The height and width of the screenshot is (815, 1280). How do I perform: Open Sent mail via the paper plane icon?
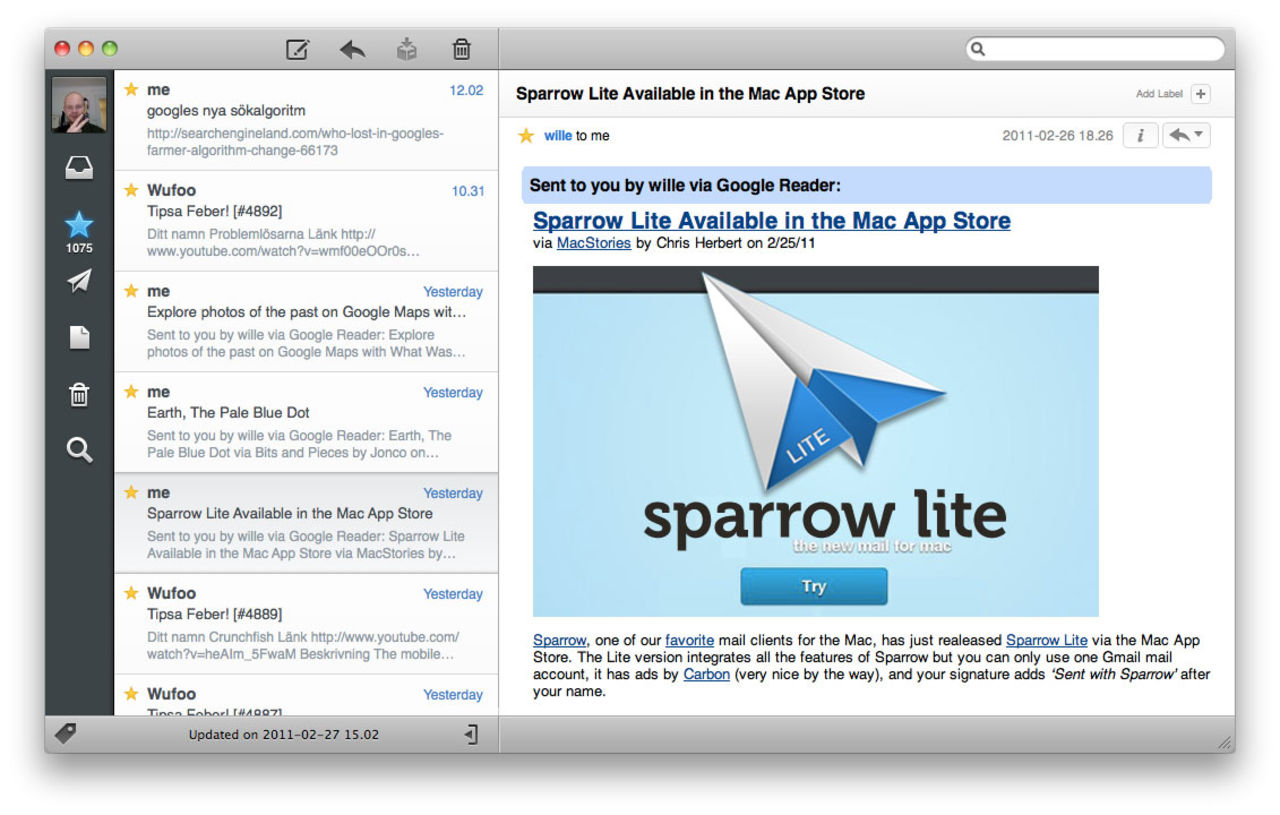(79, 281)
